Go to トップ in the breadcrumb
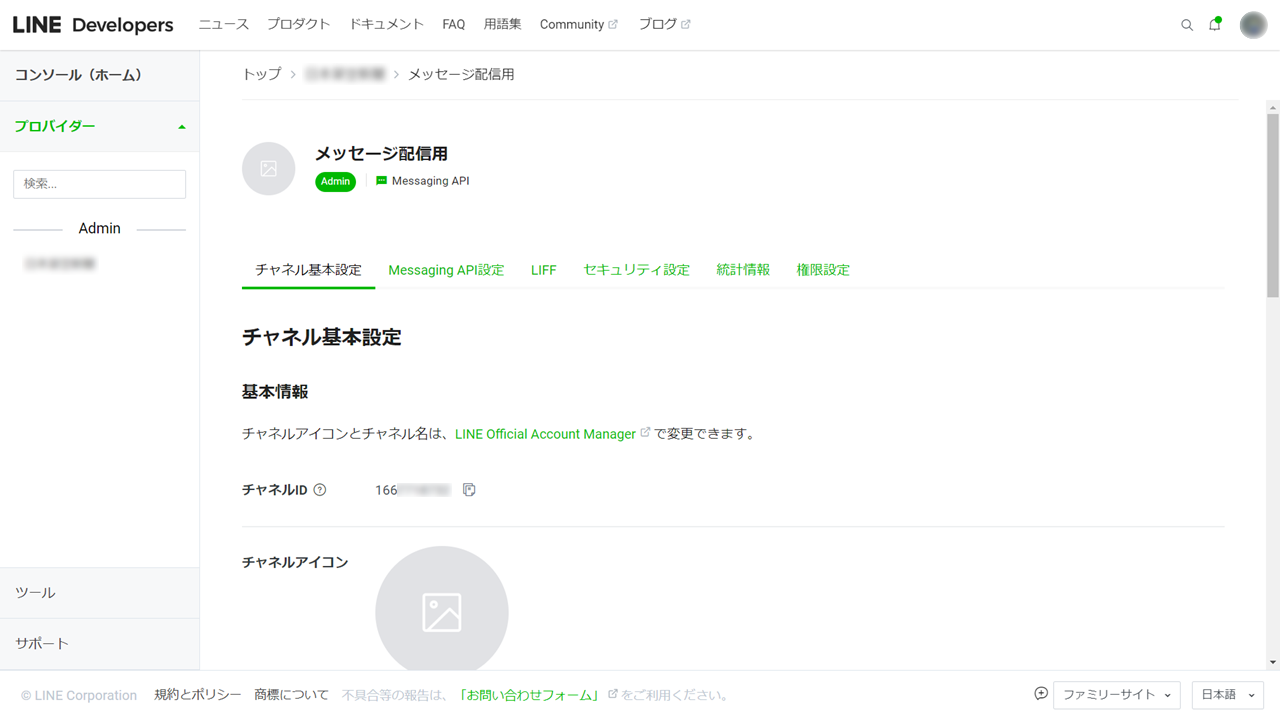This screenshot has height=720, width=1280. (262, 74)
